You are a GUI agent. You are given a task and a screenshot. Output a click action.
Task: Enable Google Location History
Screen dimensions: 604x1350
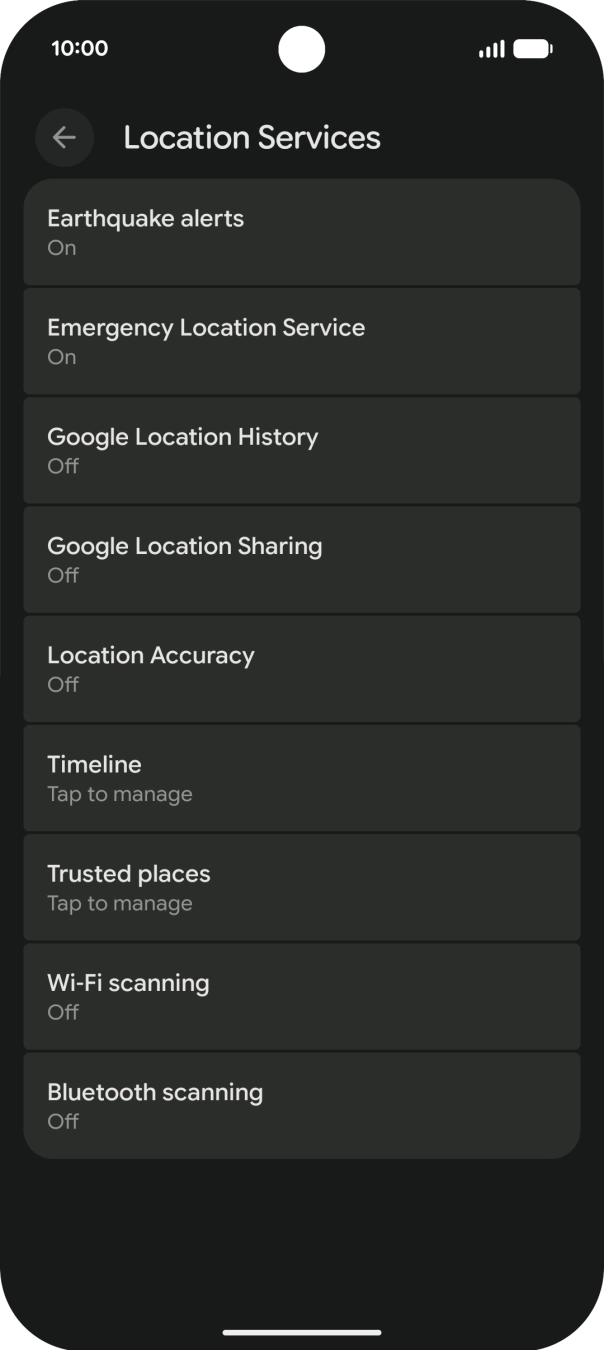(302, 450)
